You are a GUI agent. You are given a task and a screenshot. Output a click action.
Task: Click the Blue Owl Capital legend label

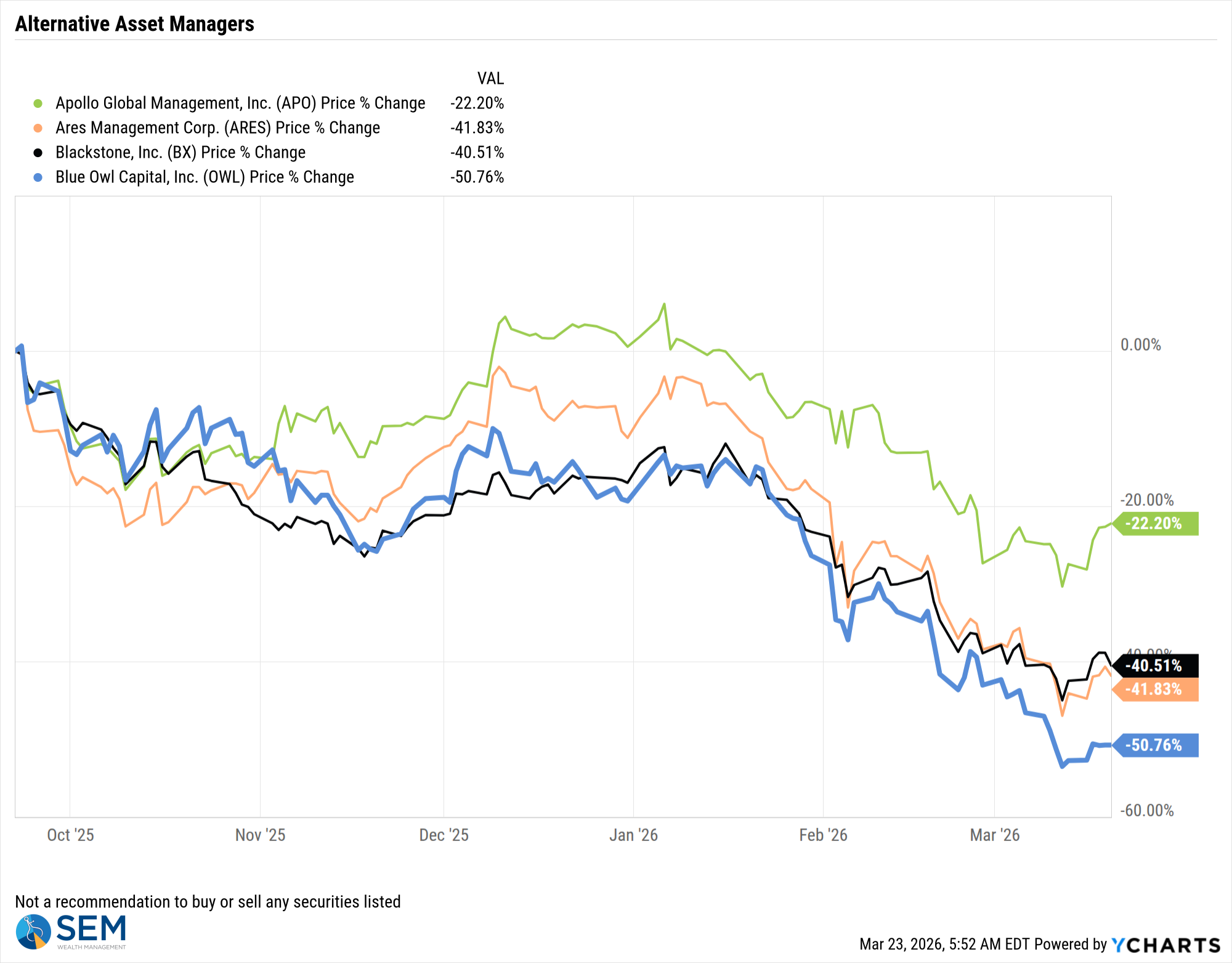(205, 177)
